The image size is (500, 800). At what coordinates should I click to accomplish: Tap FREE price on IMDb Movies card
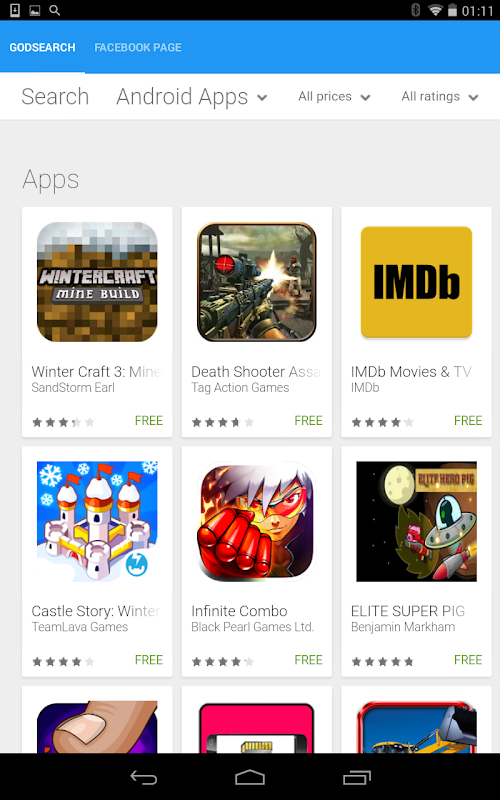[x=468, y=420]
